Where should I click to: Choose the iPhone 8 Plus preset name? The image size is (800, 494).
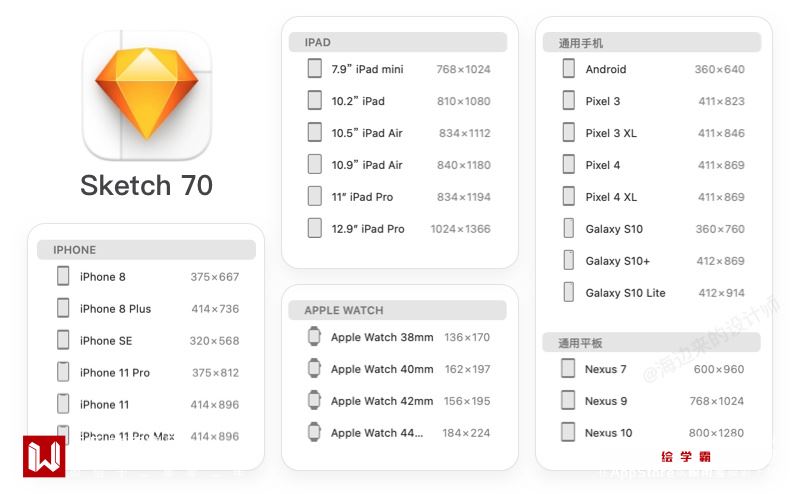click(x=115, y=309)
